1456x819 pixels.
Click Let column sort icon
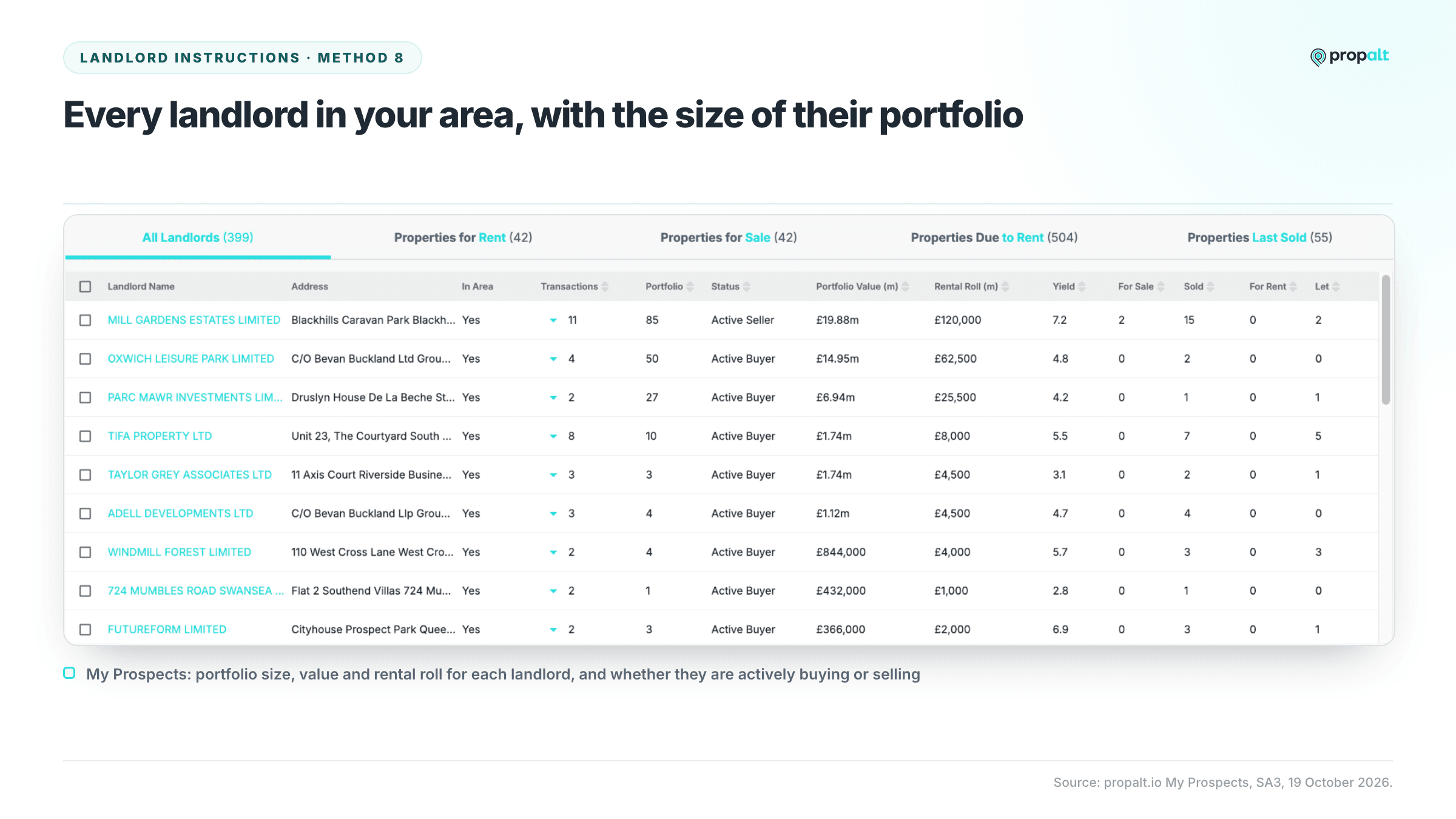pyautogui.click(x=1336, y=286)
